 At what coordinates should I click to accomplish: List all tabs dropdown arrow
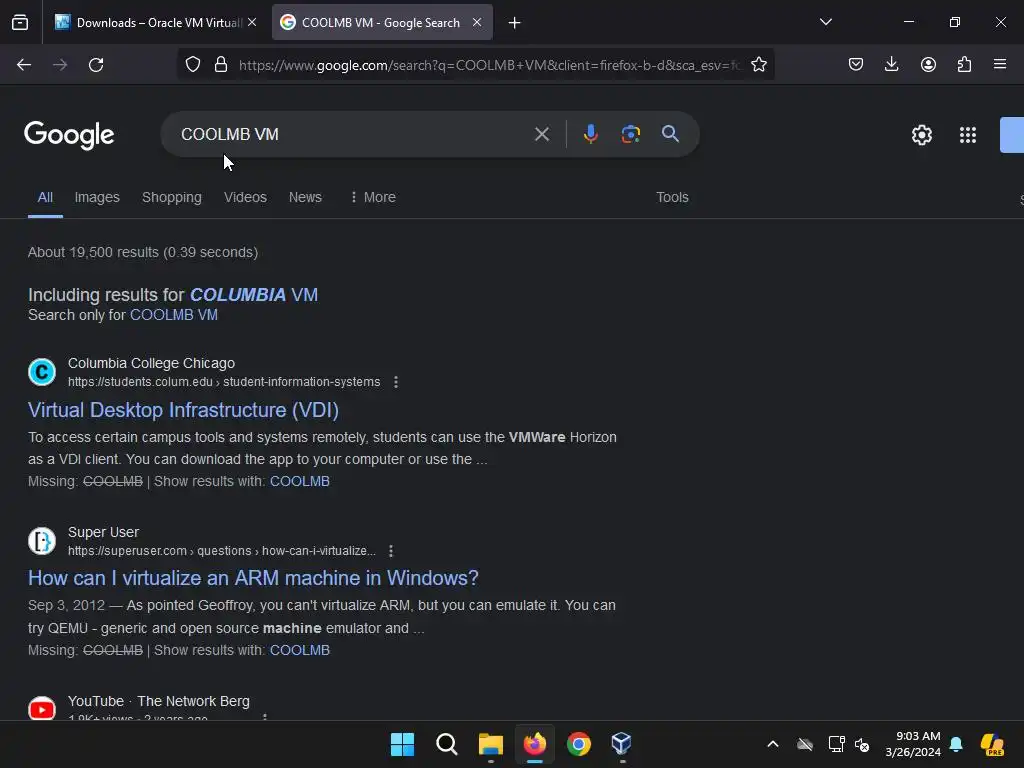click(x=825, y=22)
